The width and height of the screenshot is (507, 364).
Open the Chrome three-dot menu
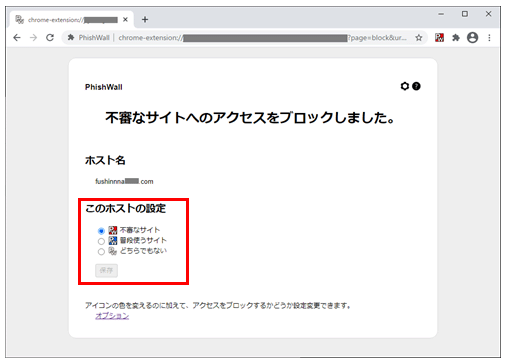coord(489,38)
